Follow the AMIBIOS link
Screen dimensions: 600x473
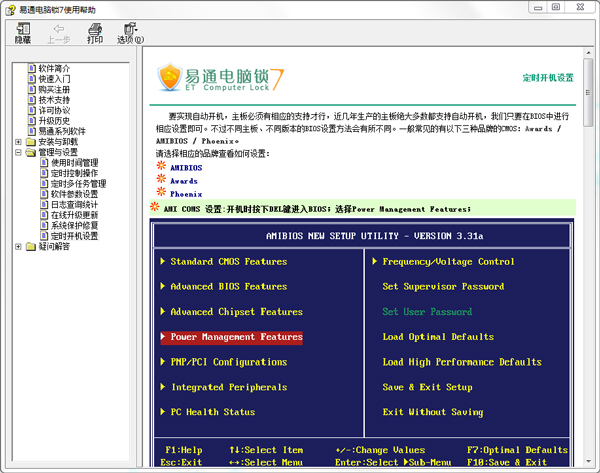click(186, 168)
